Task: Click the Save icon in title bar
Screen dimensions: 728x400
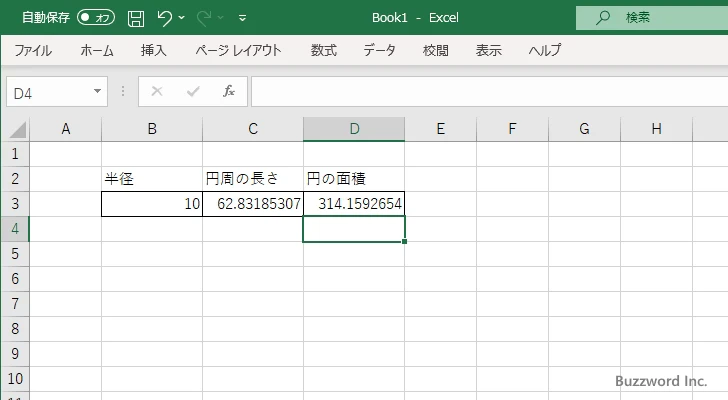Action: click(x=136, y=18)
